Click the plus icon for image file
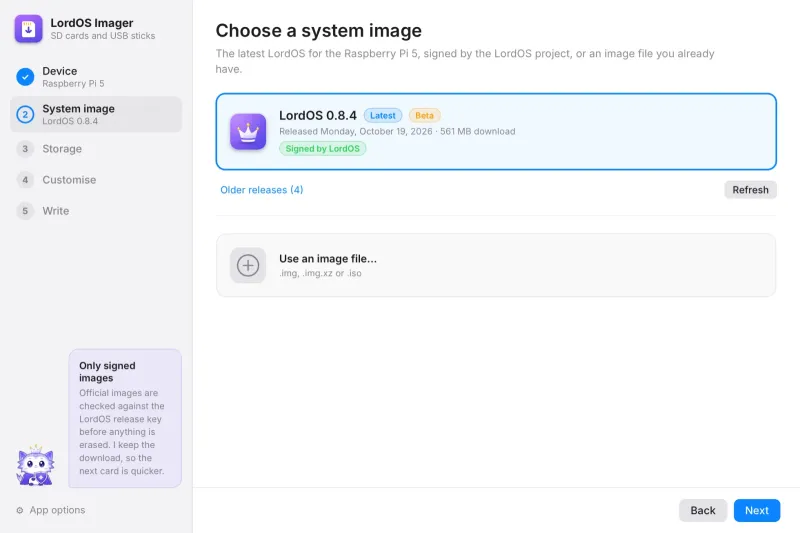This screenshot has height=533, width=800. tap(248, 265)
